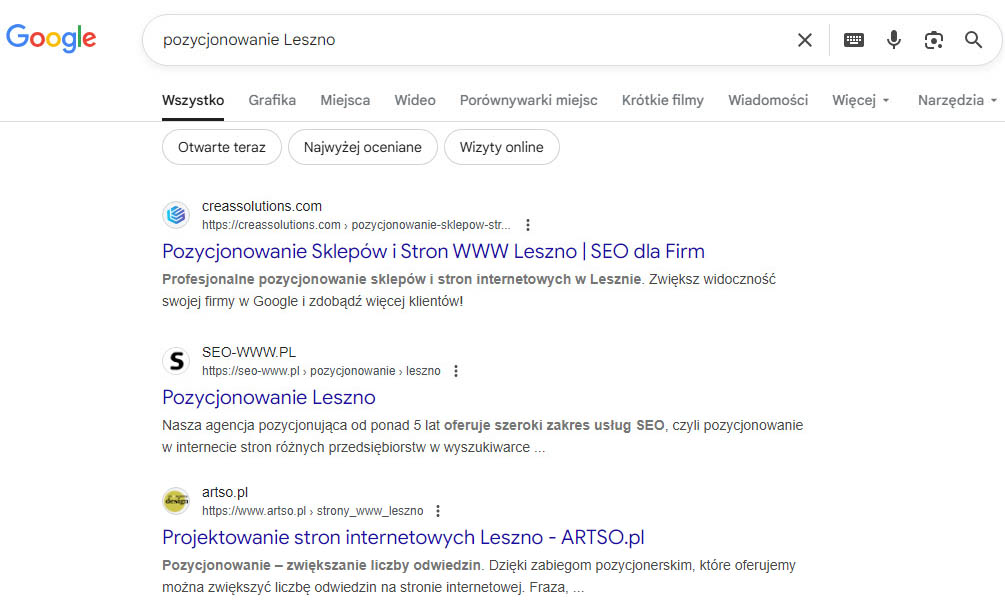Click the Google logo

51,39
